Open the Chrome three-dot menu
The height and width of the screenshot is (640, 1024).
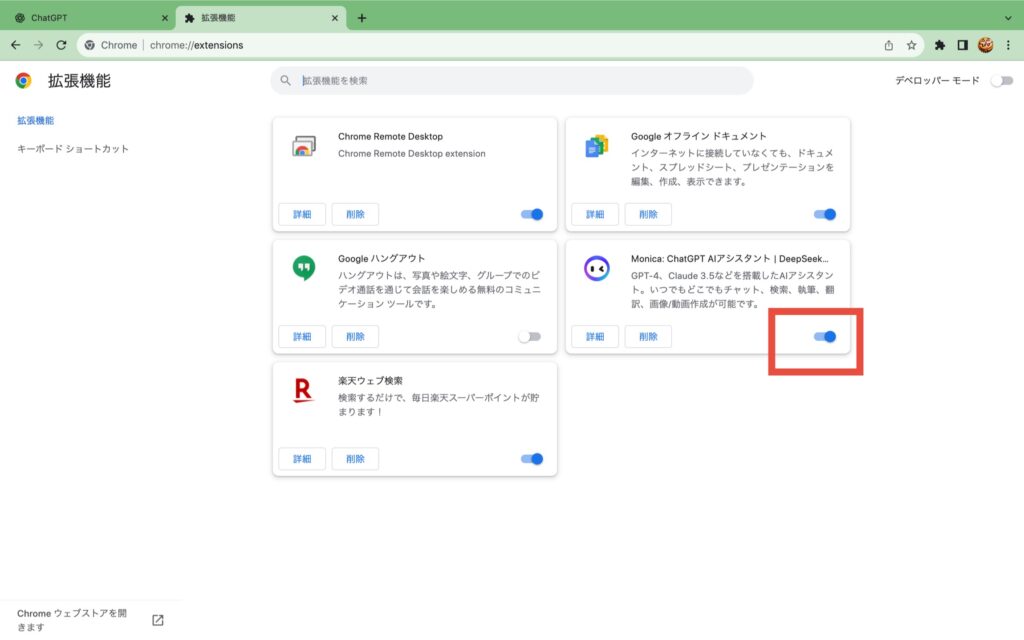click(x=1008, y=45)
